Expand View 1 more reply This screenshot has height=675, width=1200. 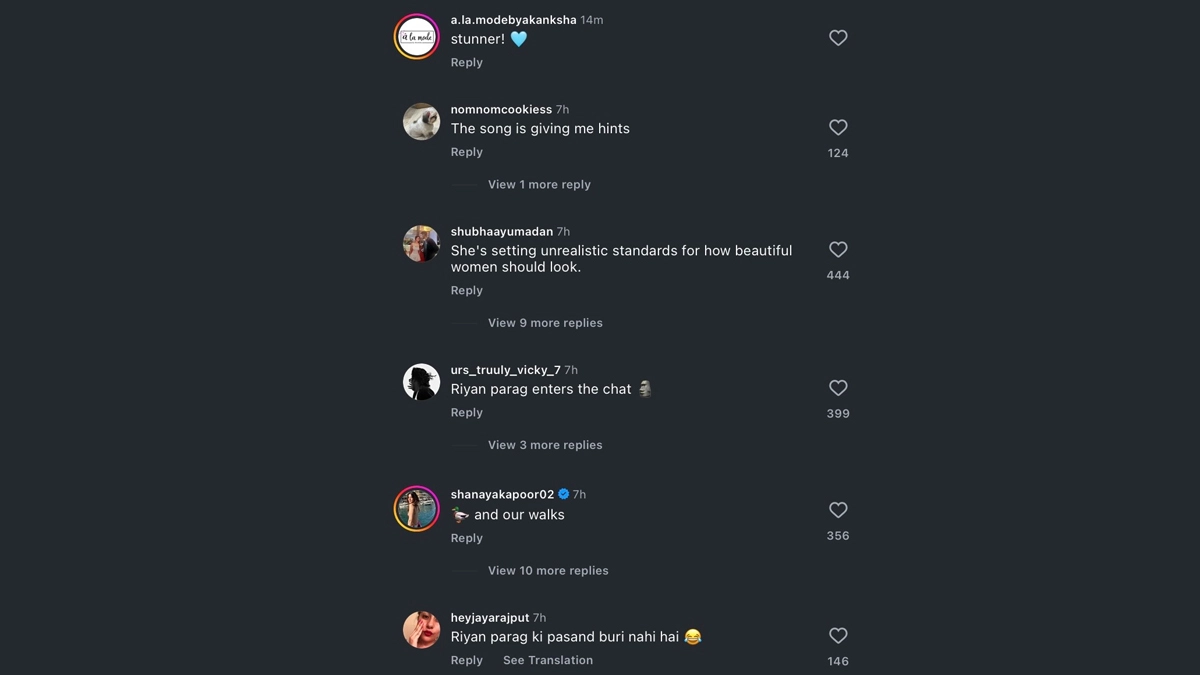[539, 185]
